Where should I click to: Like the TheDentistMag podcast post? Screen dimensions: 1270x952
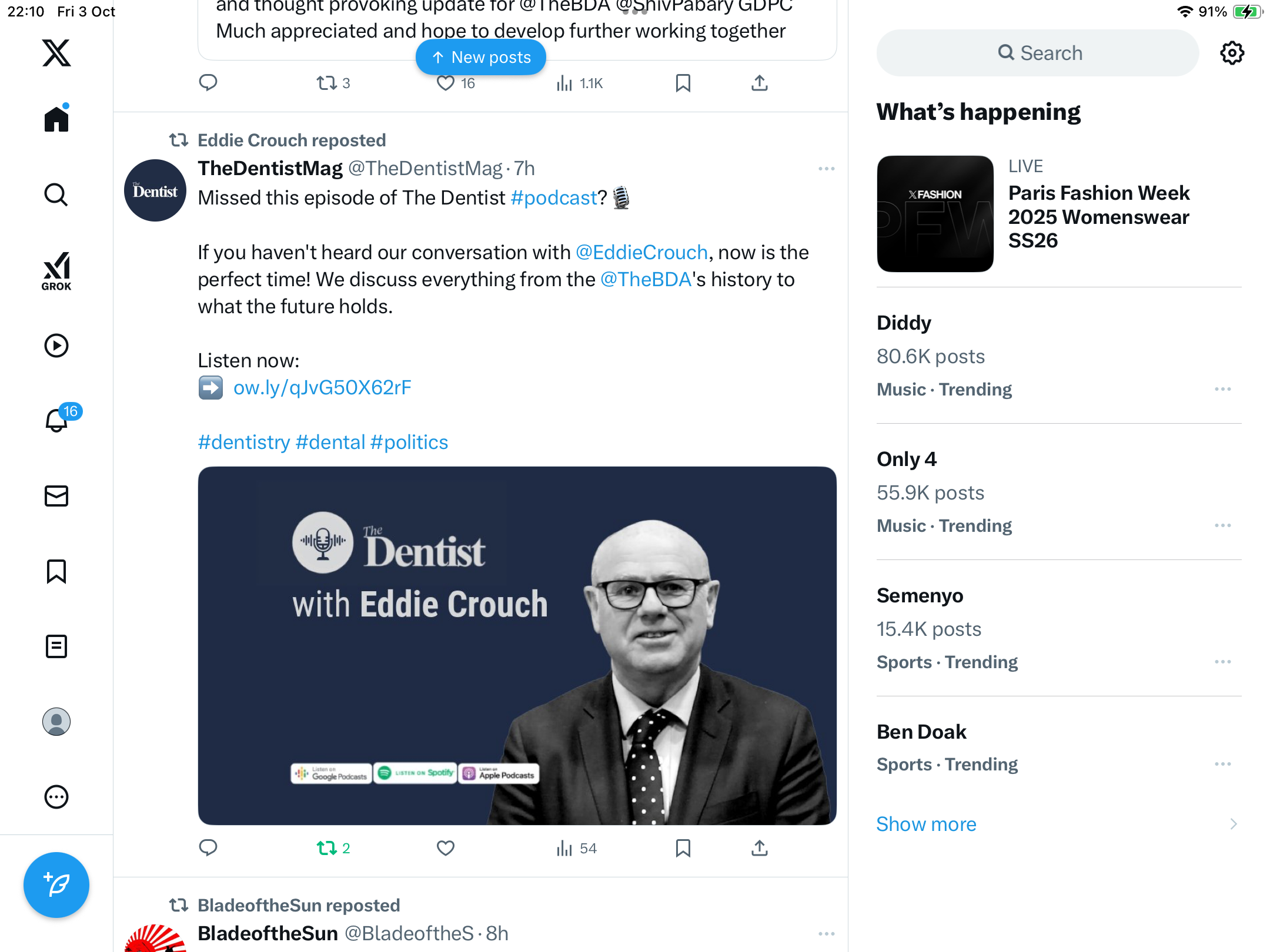[446, 848]
